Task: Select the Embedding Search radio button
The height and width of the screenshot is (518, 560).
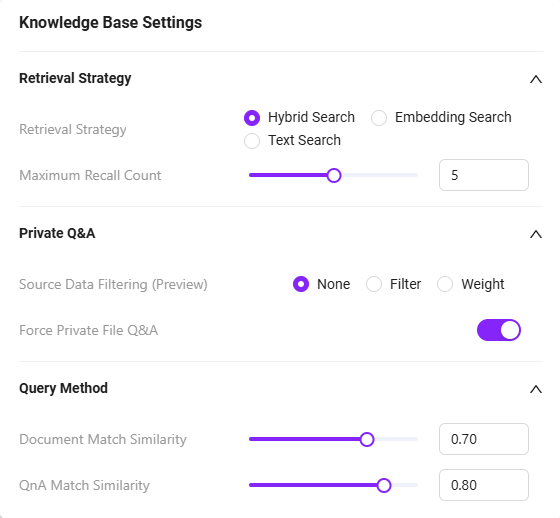Action: tap(379, 118)
